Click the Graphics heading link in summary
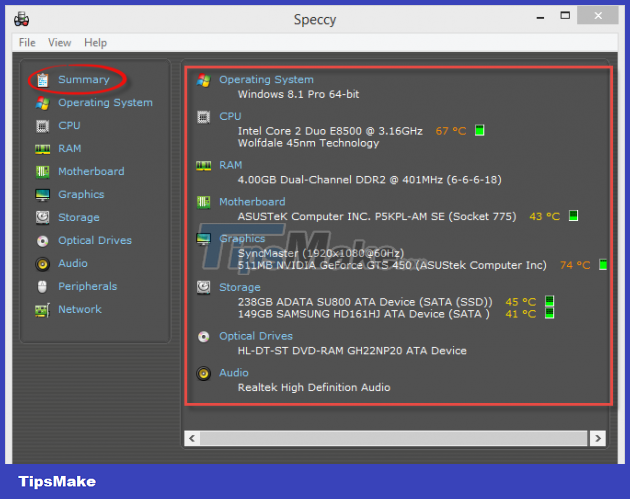Viewport: 630px width, 499px height. coord(242,239)
